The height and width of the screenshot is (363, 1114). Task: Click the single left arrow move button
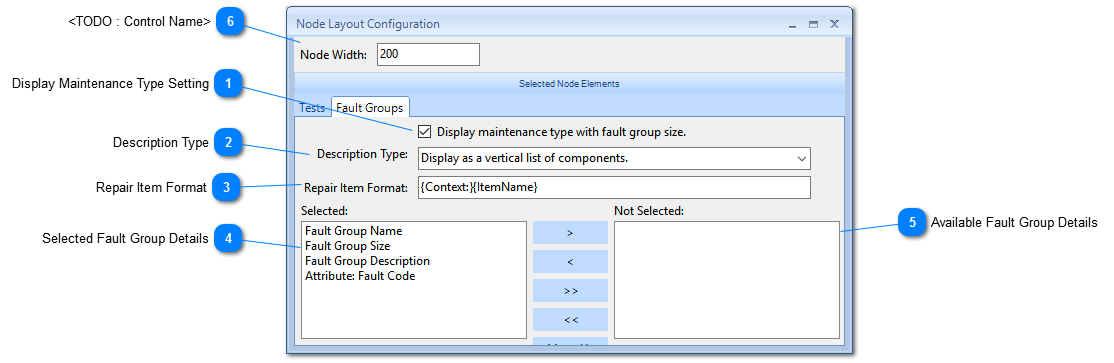click(x=570, y=261)
